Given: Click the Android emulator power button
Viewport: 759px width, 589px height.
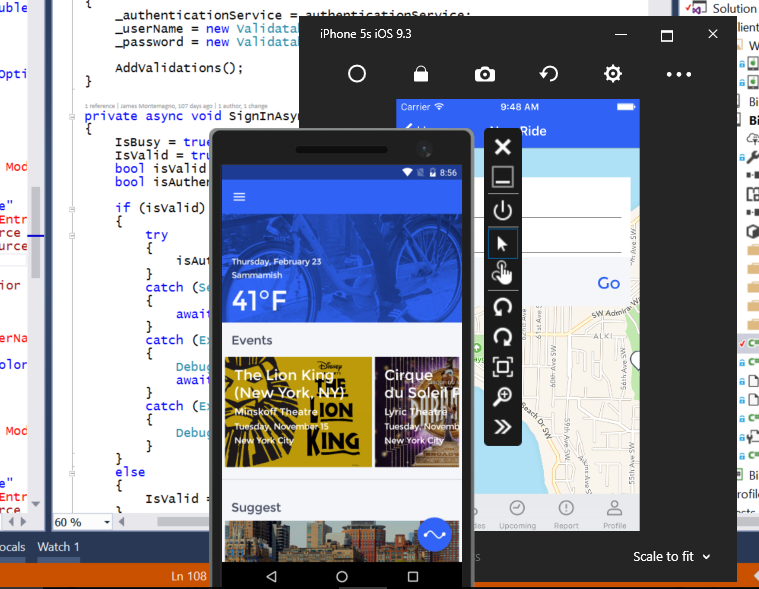Looking at the screenshot, I should coord(502,211).
